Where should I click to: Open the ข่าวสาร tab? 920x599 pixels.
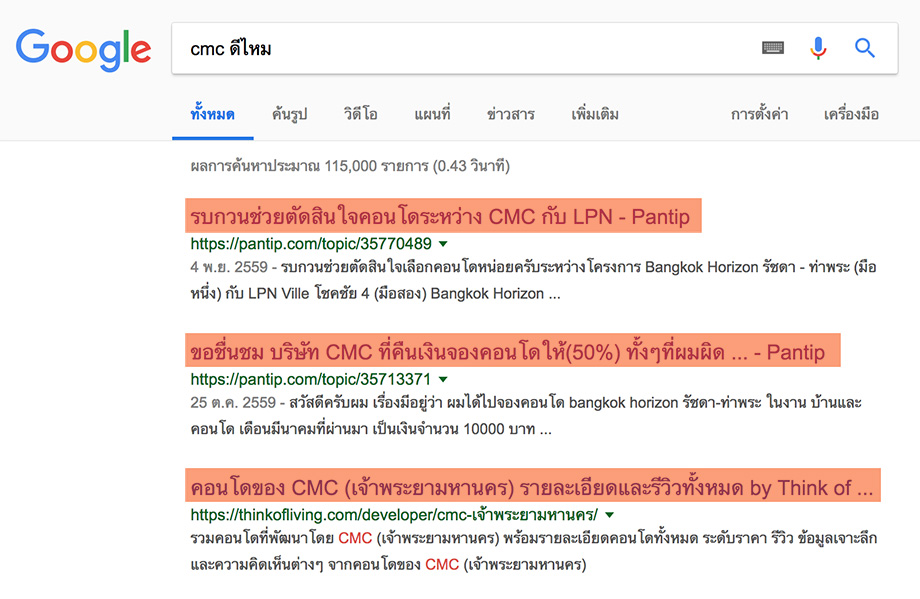[x=510, y=113]
